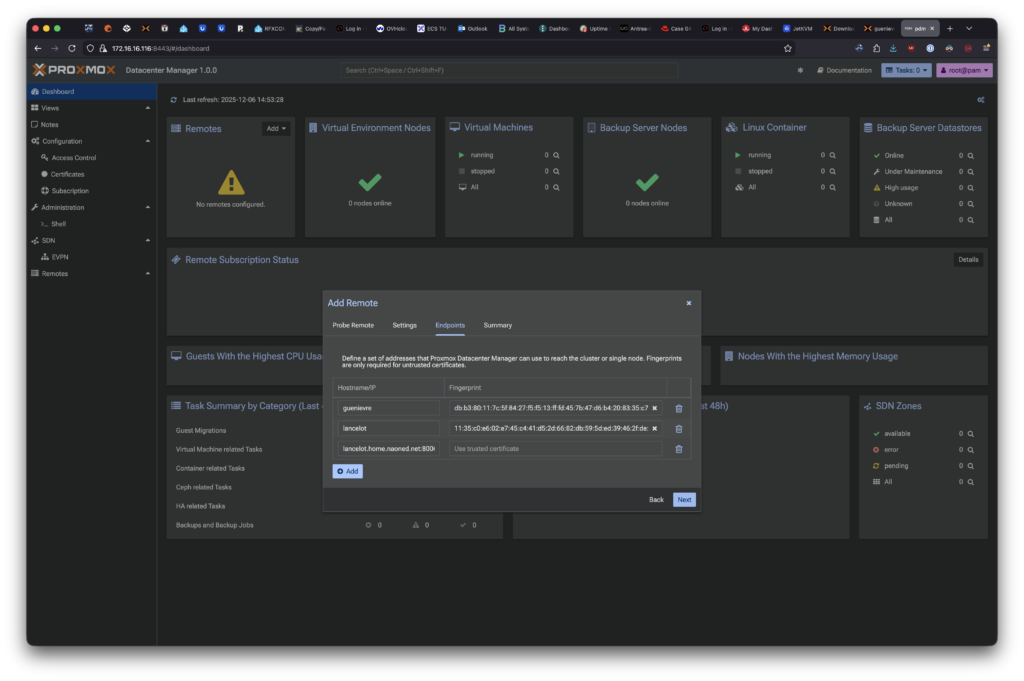
Task: Expand the Remotes Add dropdown
Action: click(x=276, y=128)
